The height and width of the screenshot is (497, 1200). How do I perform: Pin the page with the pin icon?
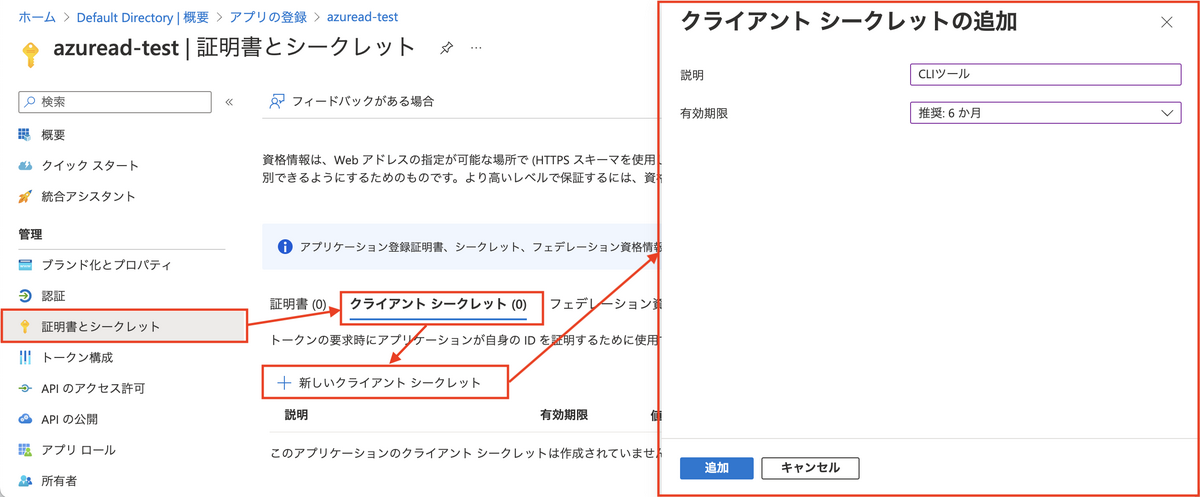[445, 47]
